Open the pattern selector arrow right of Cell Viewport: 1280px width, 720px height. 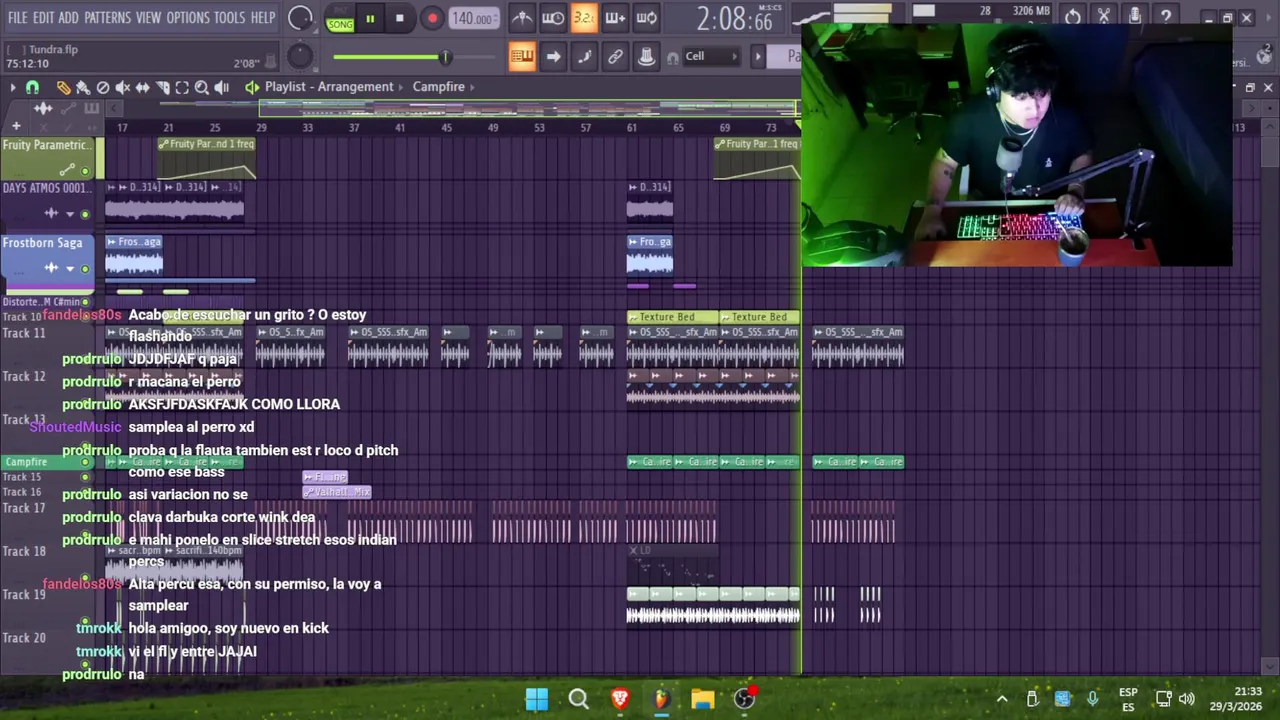coord(758,57)
